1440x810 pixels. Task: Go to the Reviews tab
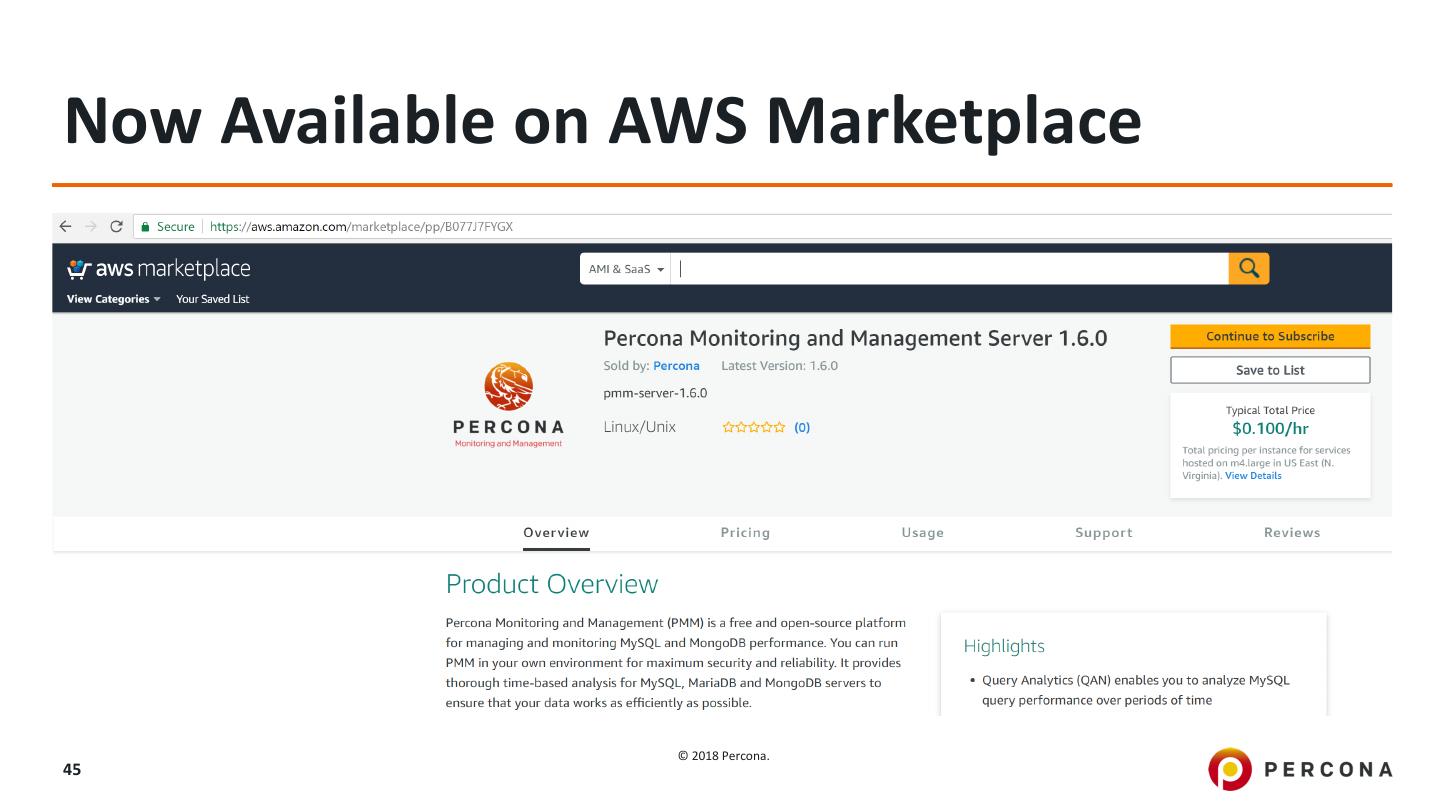pyautogui.click(x=1291, y=533)
